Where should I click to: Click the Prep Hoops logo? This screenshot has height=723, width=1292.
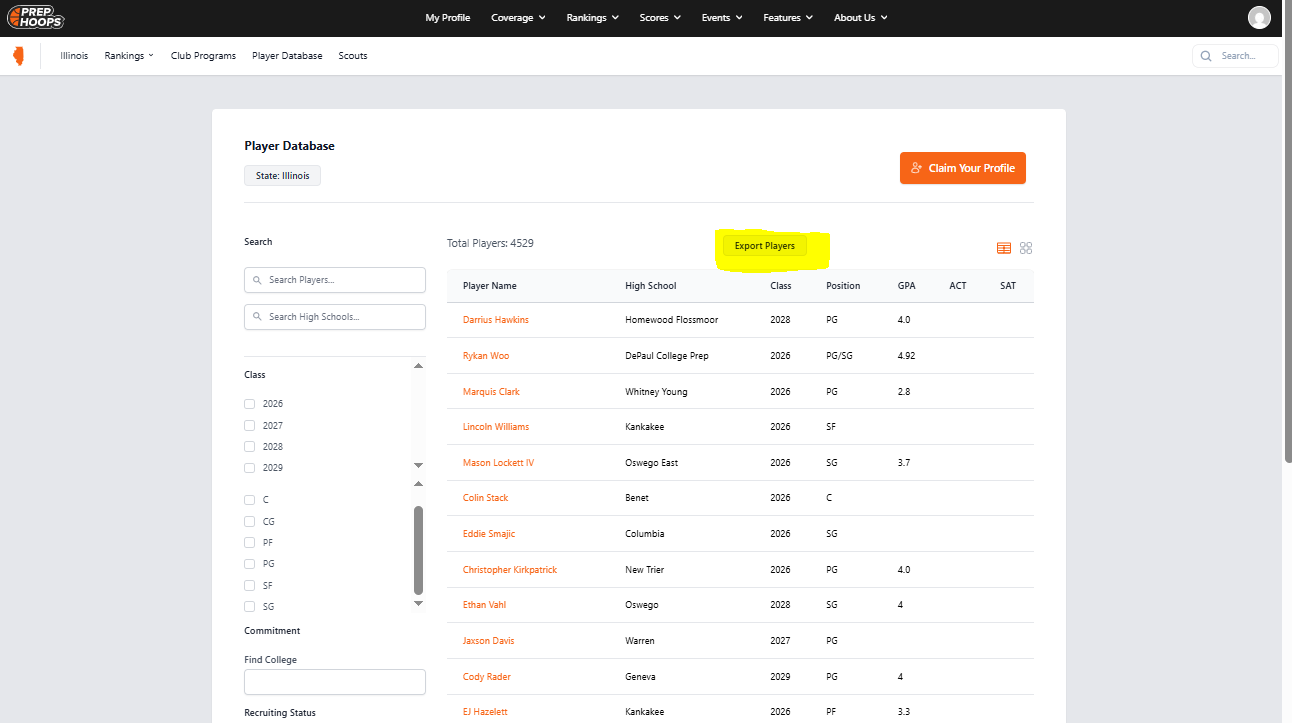pyautogui.click(x=35, y=17)
